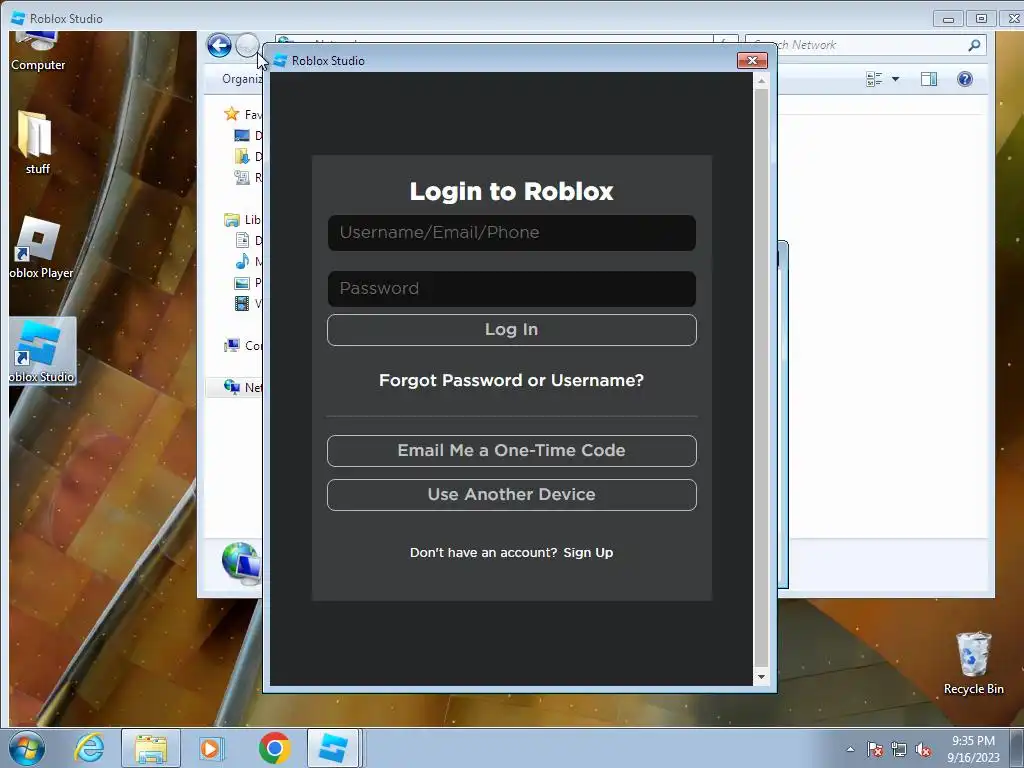Image resolution: width=1024 pixels, height=768 pixels.
Task: Switch to Roblox Studio taskbar button
Action: point(333,748)
